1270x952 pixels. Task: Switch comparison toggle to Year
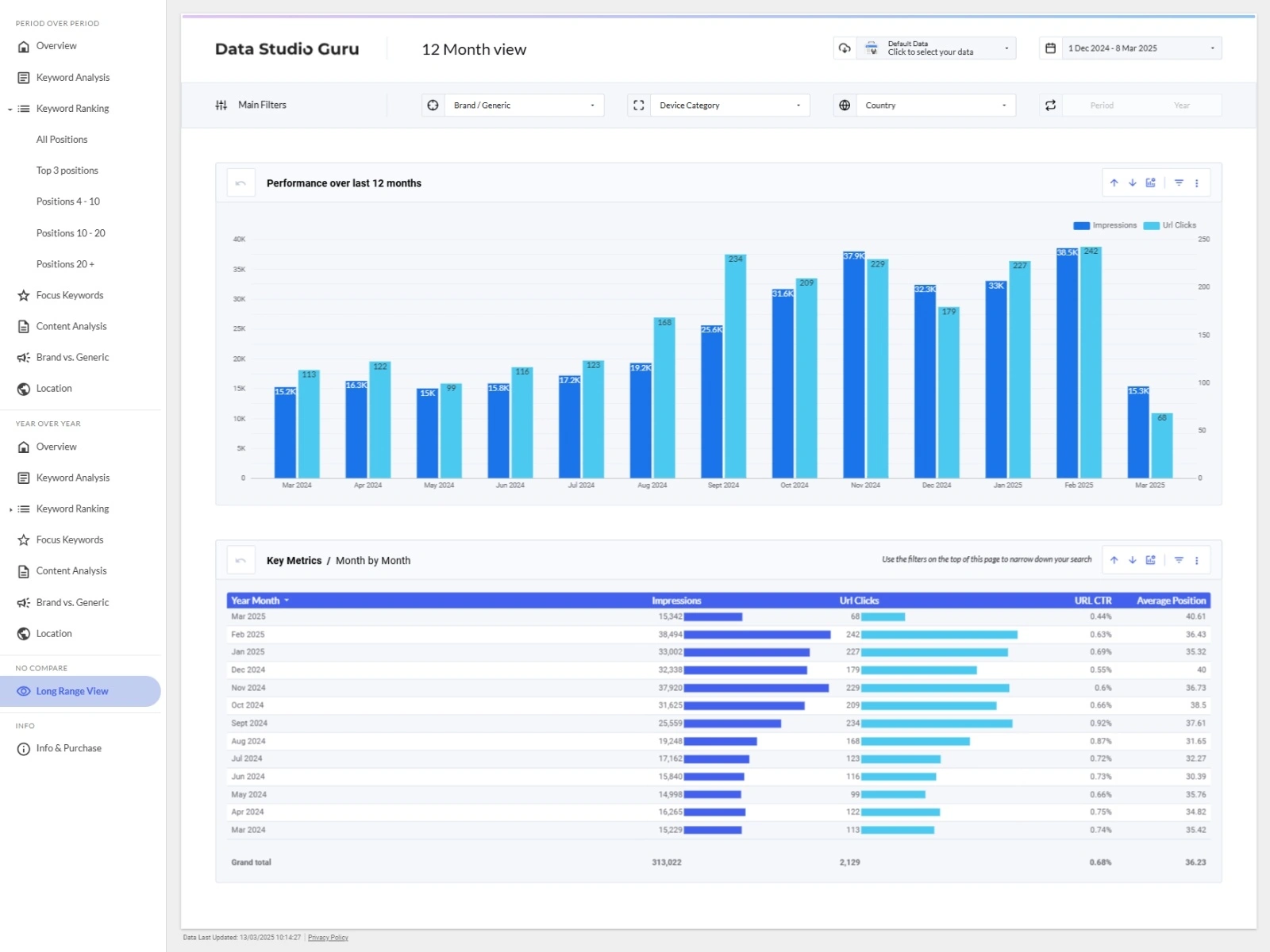[1181, 106]
